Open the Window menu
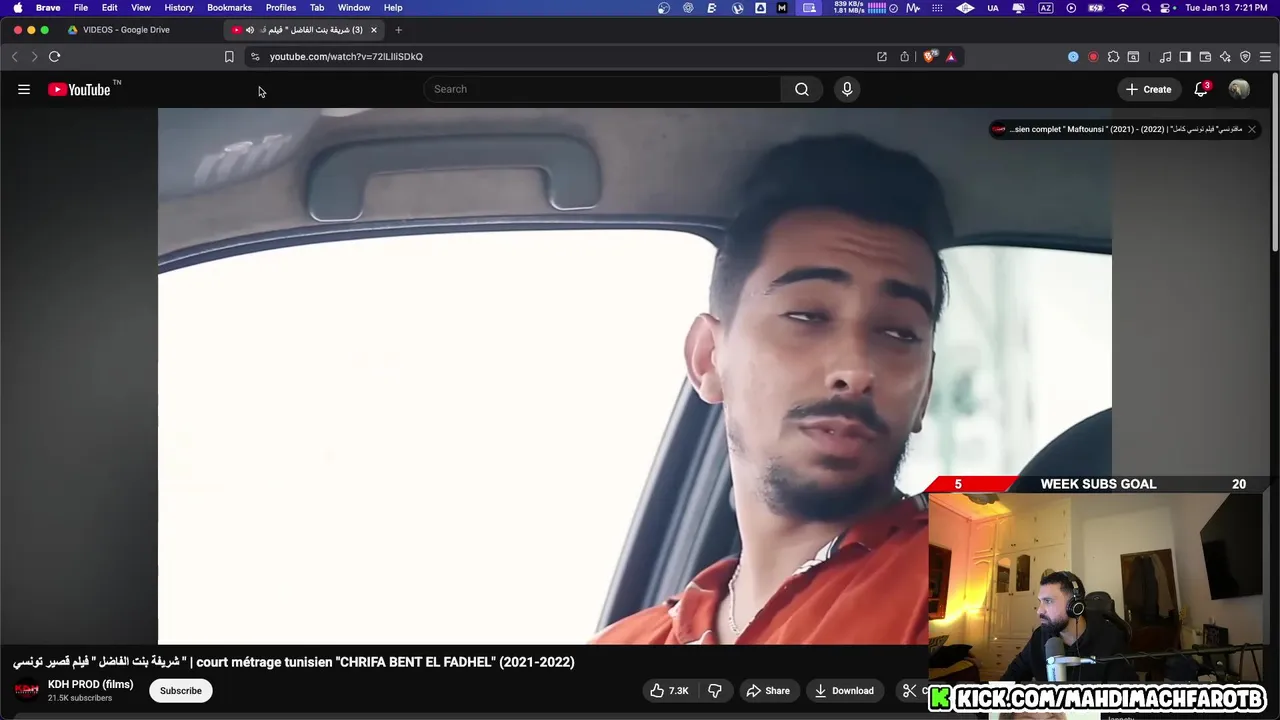 [x=354, y=8]
